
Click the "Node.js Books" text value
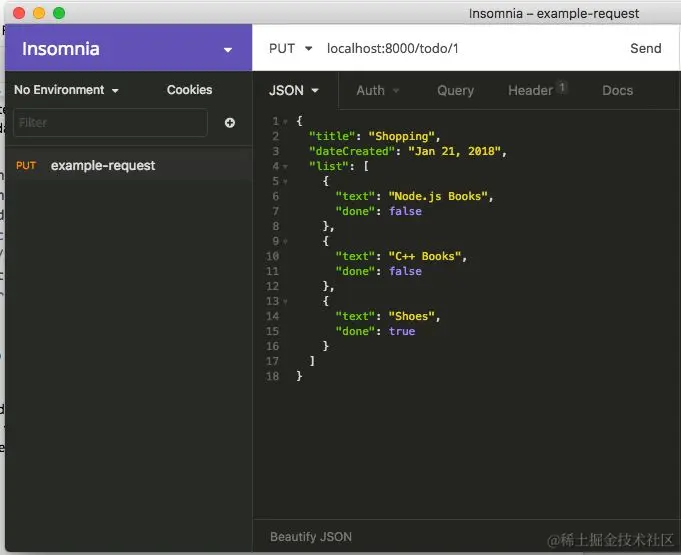438,196
